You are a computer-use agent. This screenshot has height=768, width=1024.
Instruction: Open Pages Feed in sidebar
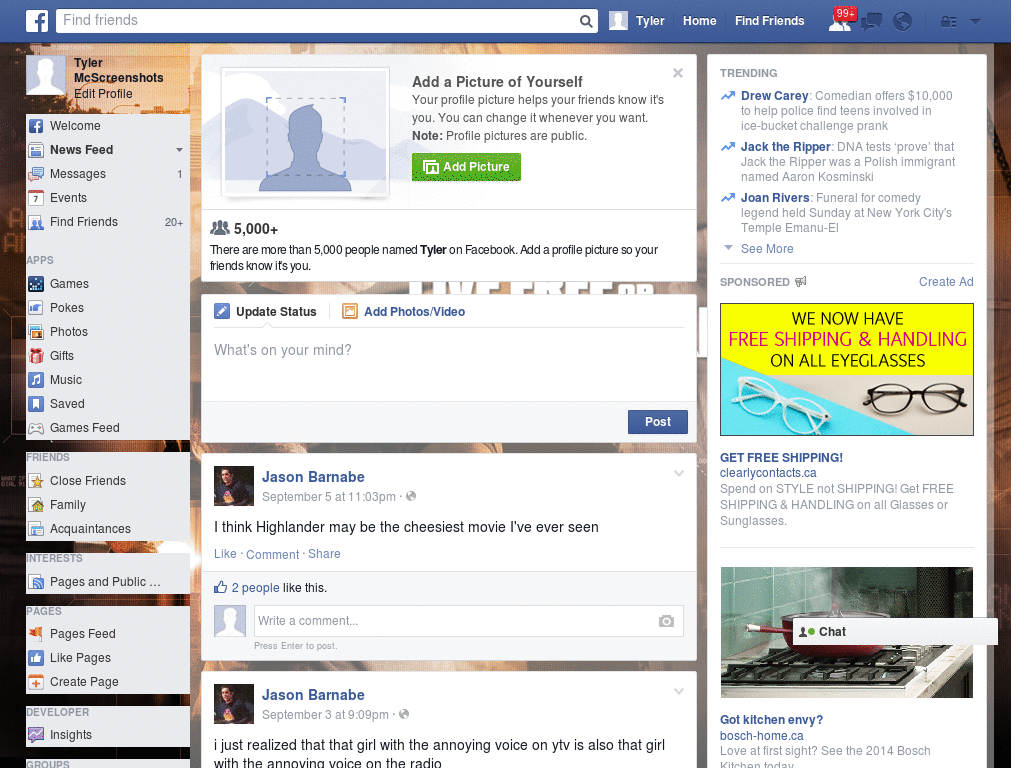108,633
